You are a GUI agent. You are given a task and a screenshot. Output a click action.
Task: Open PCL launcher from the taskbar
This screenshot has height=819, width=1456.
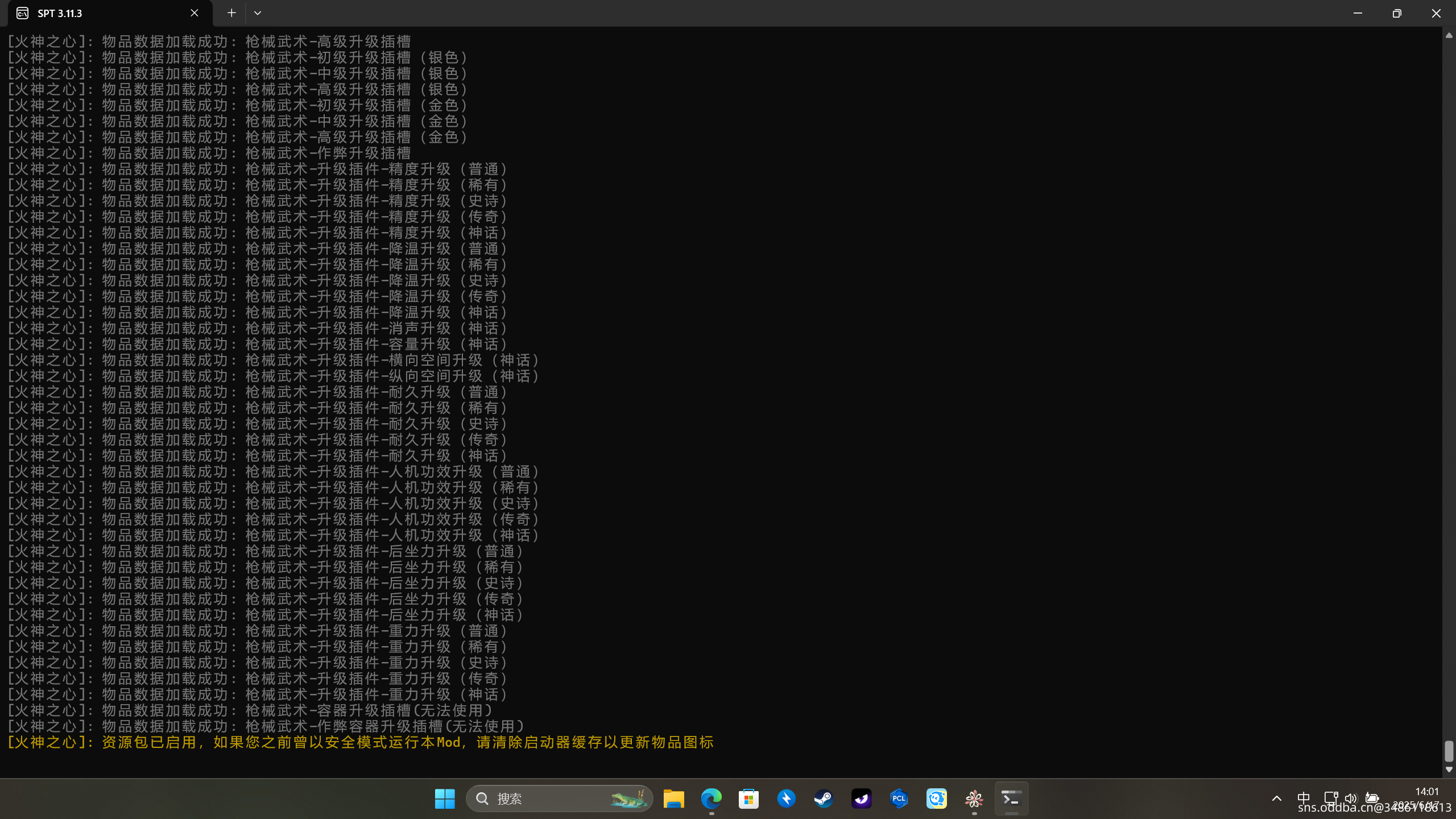(x=899, y=799)
